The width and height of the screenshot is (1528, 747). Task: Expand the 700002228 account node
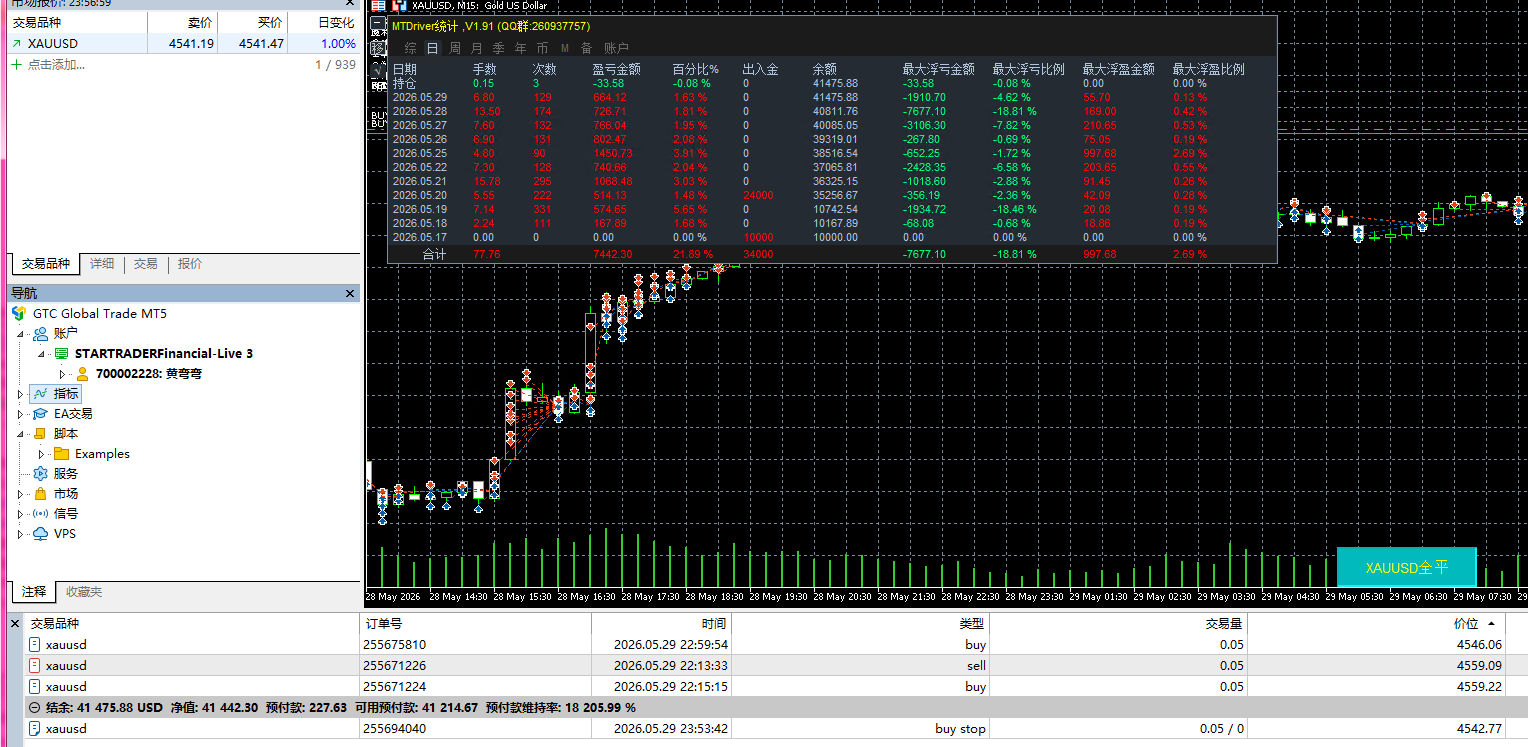pos(63,374)
